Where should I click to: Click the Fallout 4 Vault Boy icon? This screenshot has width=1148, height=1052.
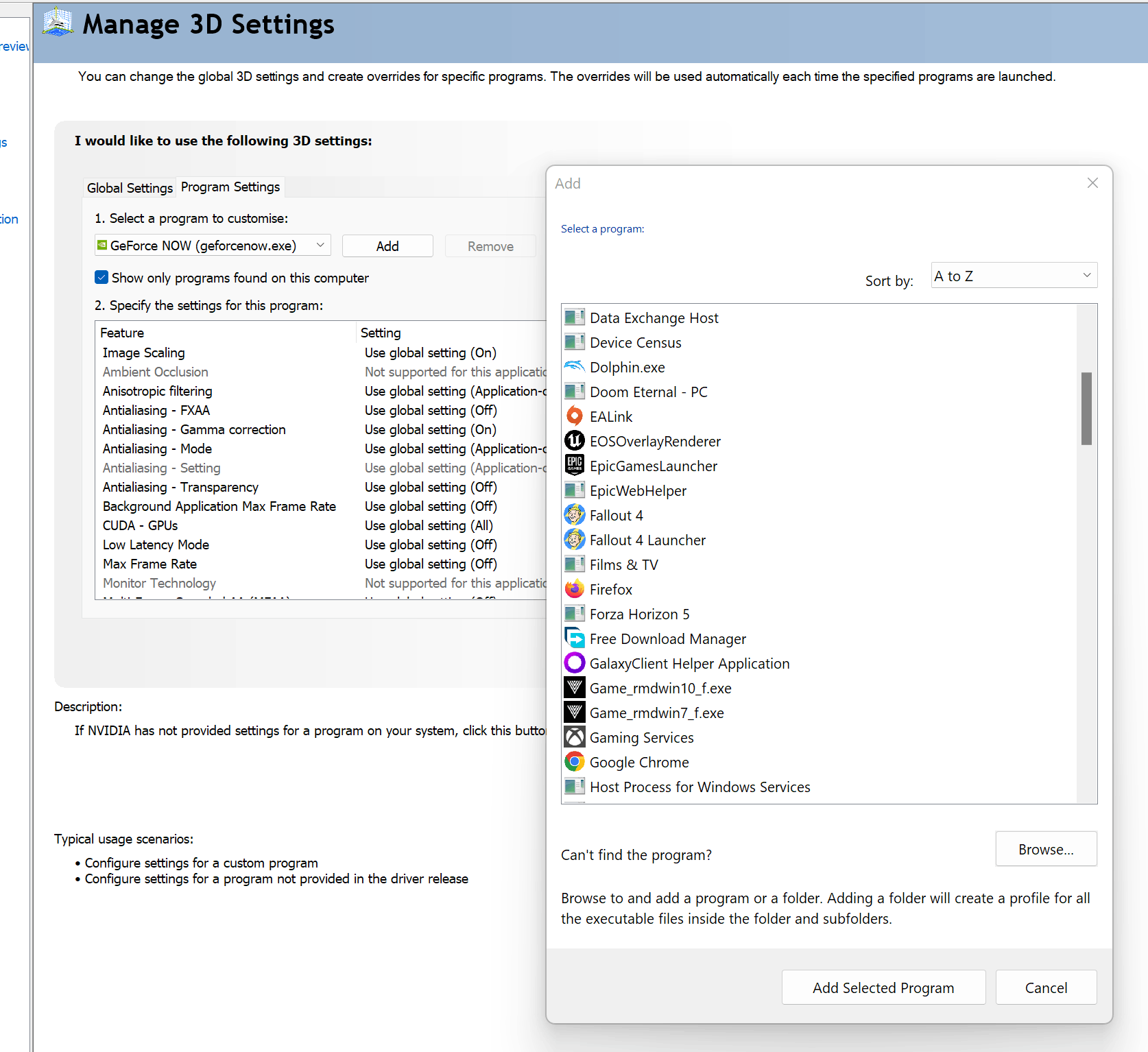[575, 515]
